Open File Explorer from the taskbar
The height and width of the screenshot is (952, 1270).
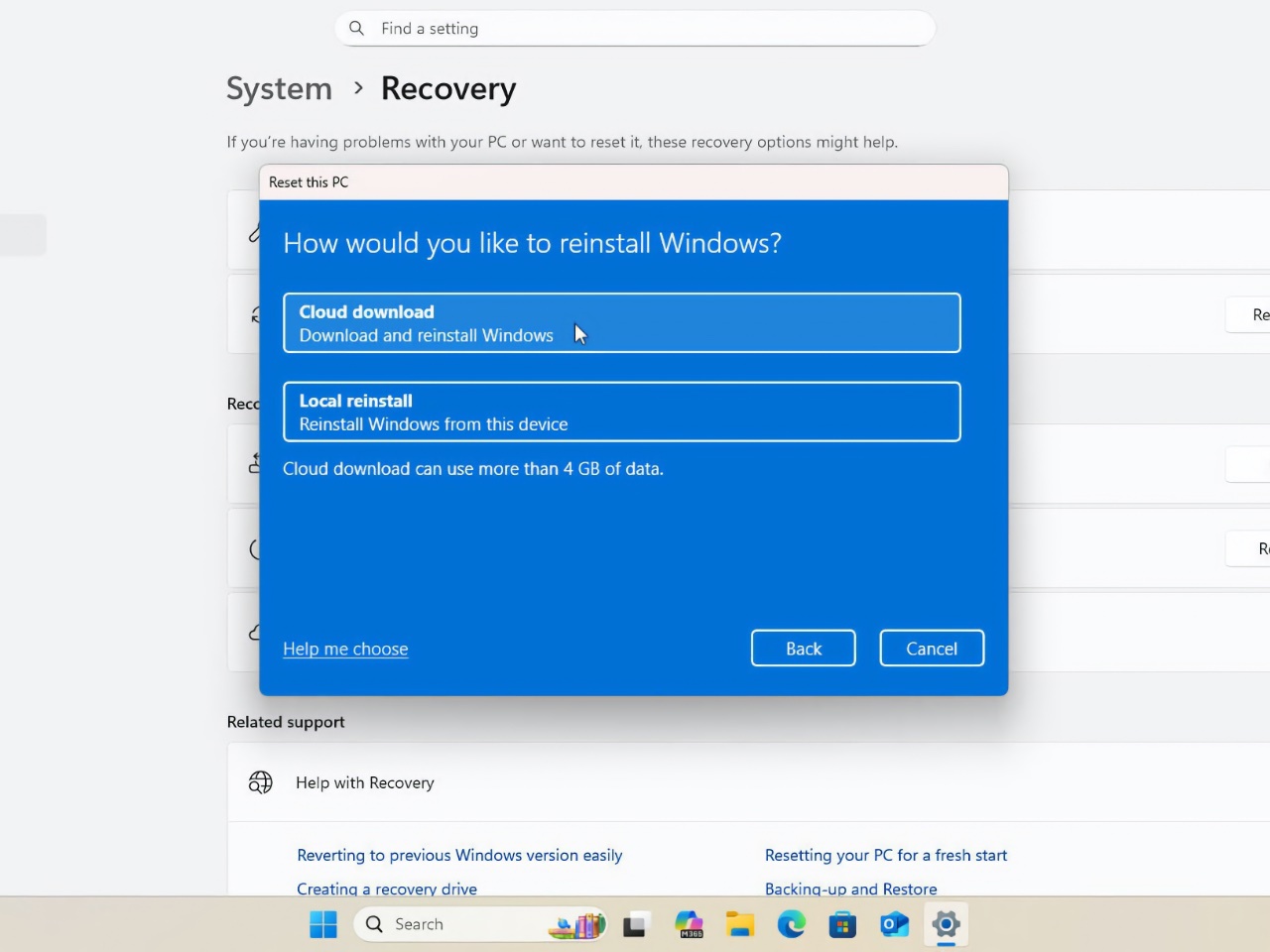739,923
